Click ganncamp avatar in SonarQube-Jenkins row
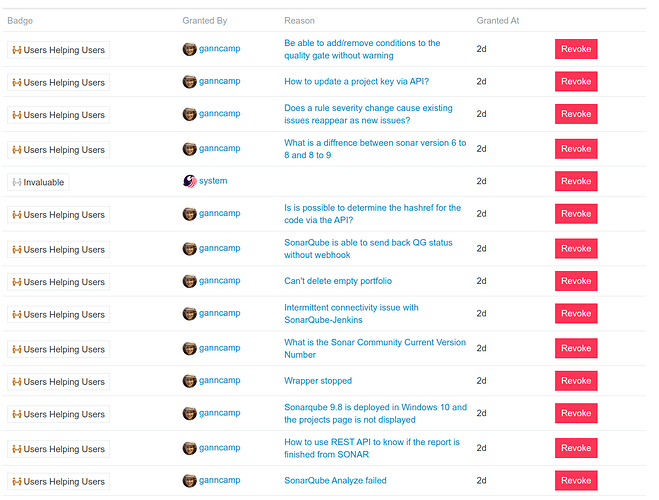659x500 pixels. 190,313
